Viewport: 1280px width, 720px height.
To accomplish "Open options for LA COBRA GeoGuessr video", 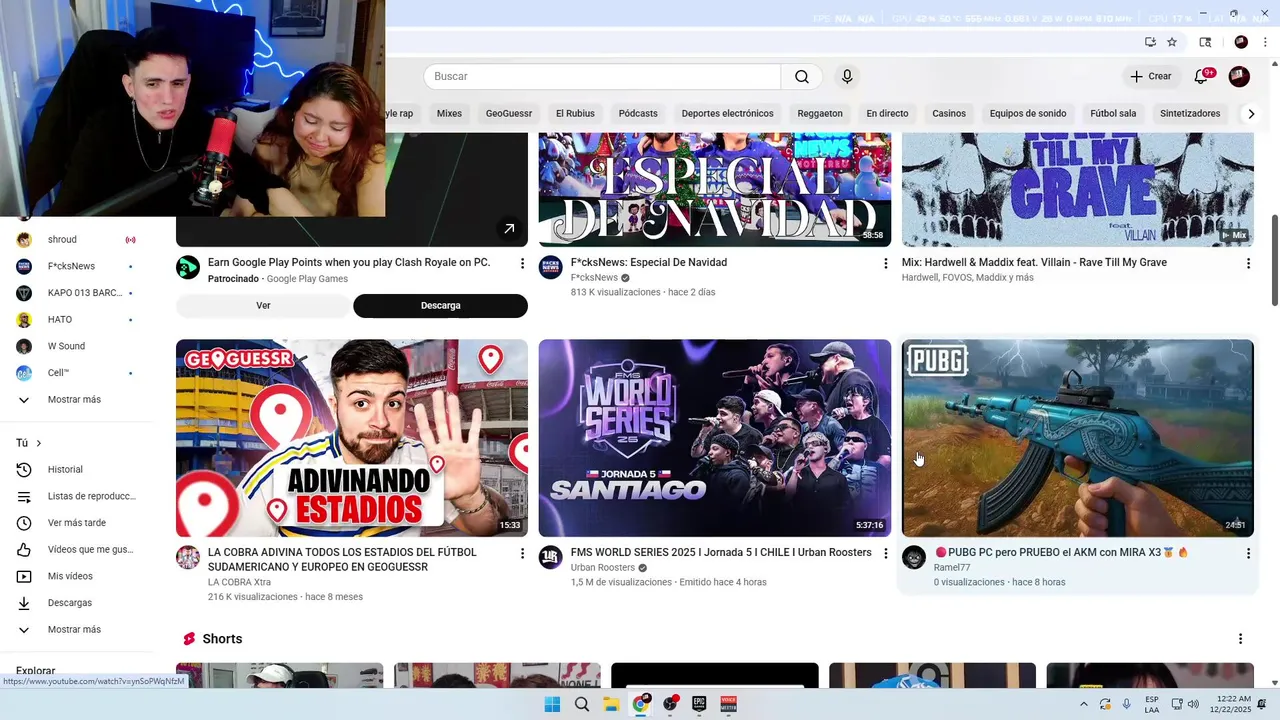I will (x=522, y=553).
